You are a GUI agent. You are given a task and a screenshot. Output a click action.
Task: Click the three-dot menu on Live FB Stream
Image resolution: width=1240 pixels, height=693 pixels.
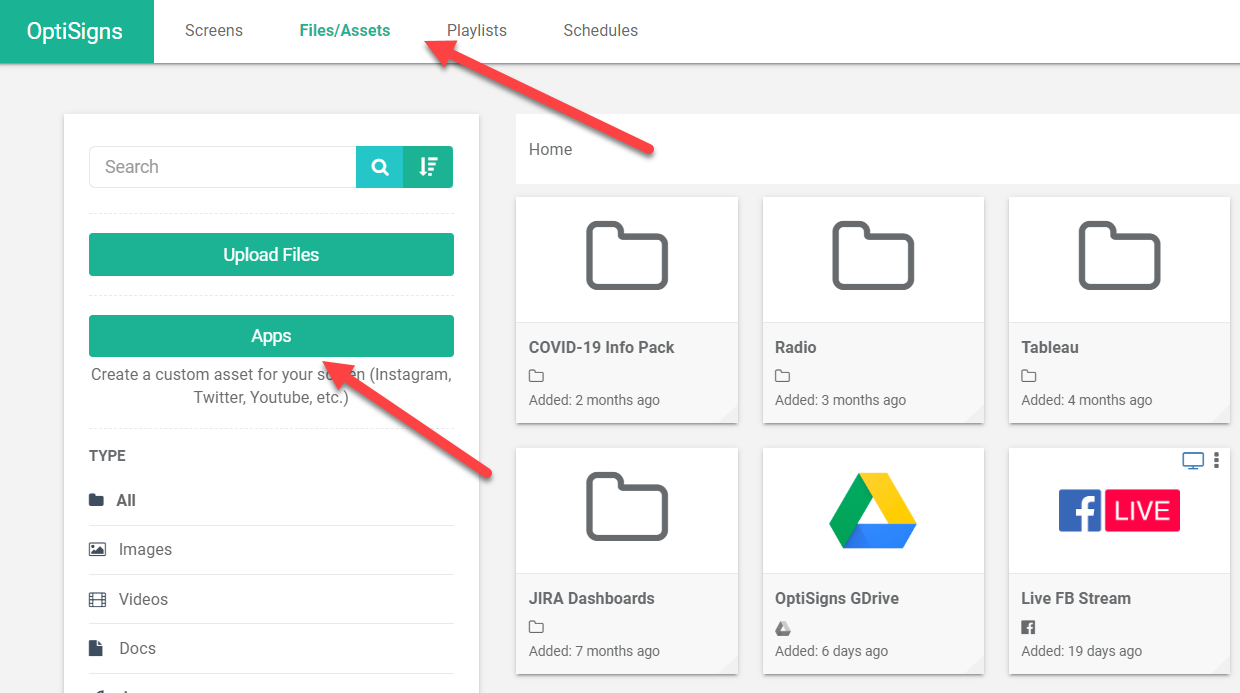point(1216,460)
